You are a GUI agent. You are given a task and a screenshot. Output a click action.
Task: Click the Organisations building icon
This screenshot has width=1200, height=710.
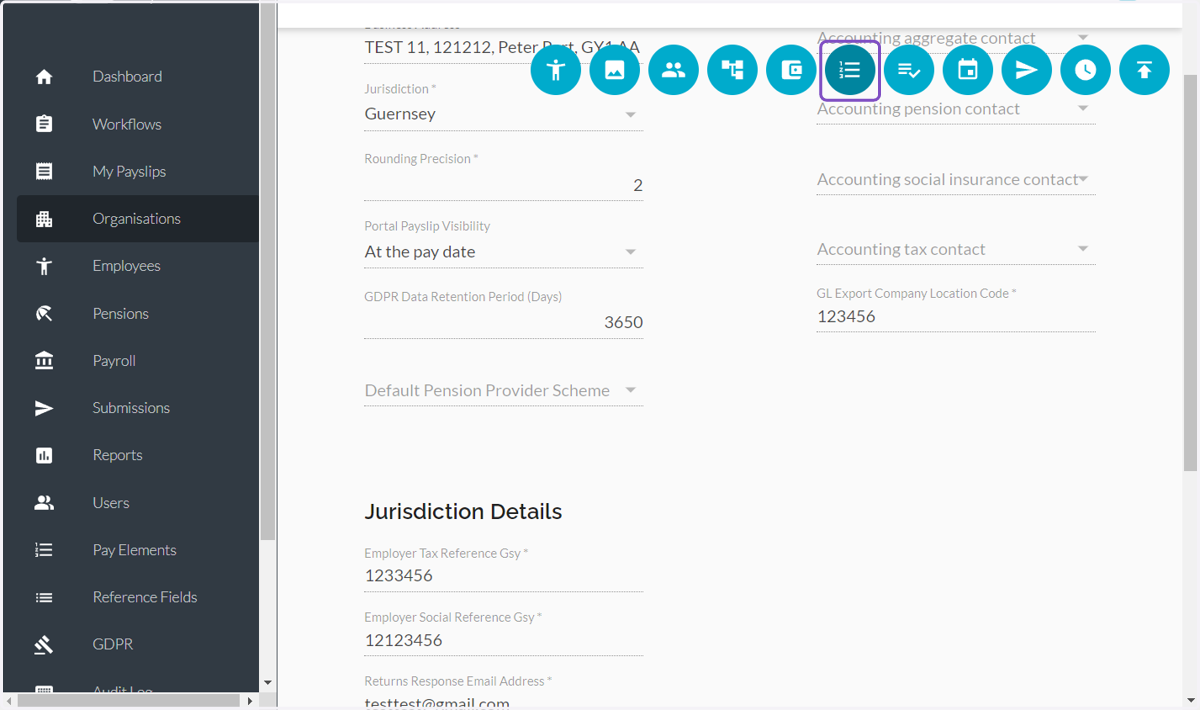(x=44, y=219)
